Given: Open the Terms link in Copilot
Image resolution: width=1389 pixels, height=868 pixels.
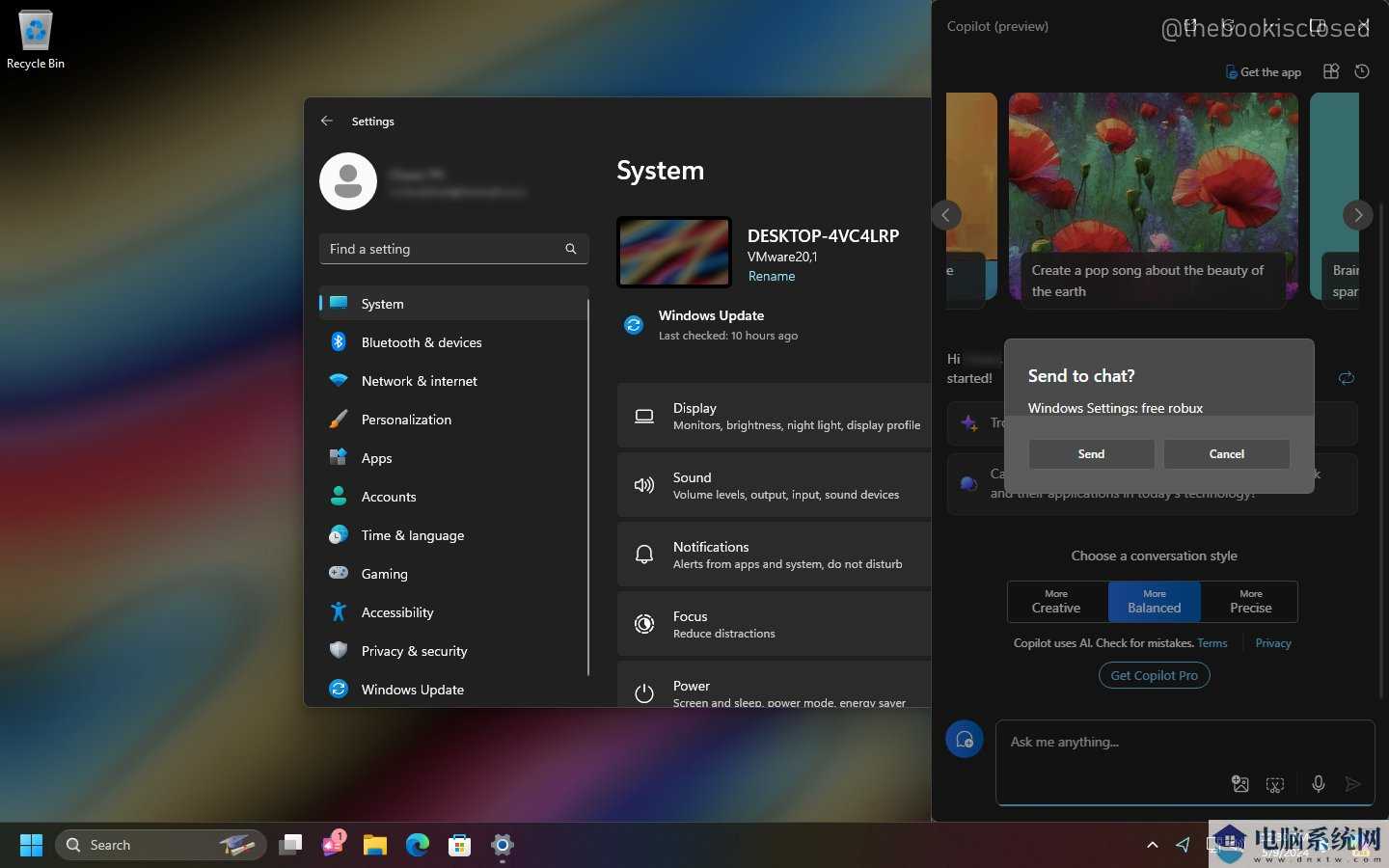Looking at the screenshot, I should [1212, 643].
